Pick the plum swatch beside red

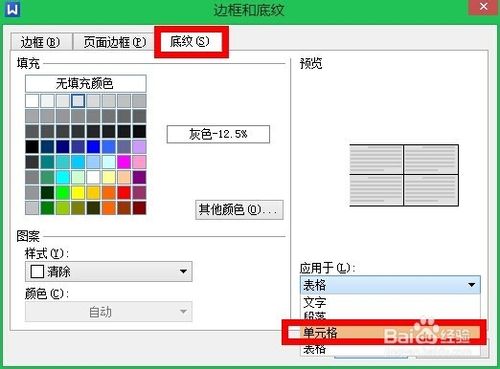click(x=139, y=193)
